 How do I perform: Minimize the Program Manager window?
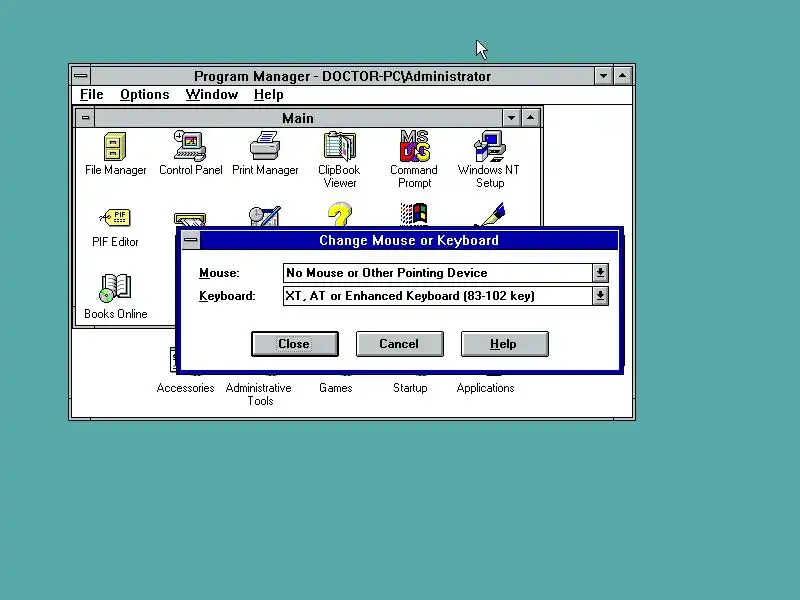pyautogui.click(x=603, y=76)
